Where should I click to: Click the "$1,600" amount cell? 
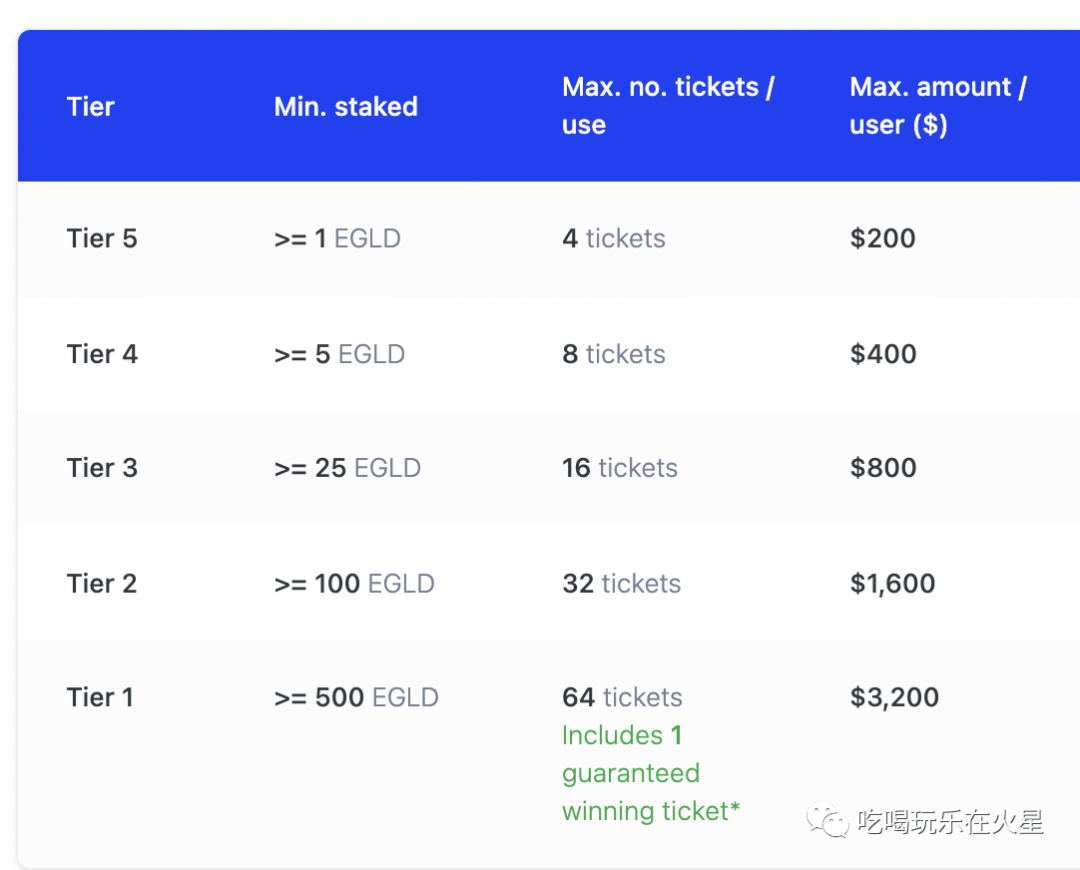click(893, 584)
